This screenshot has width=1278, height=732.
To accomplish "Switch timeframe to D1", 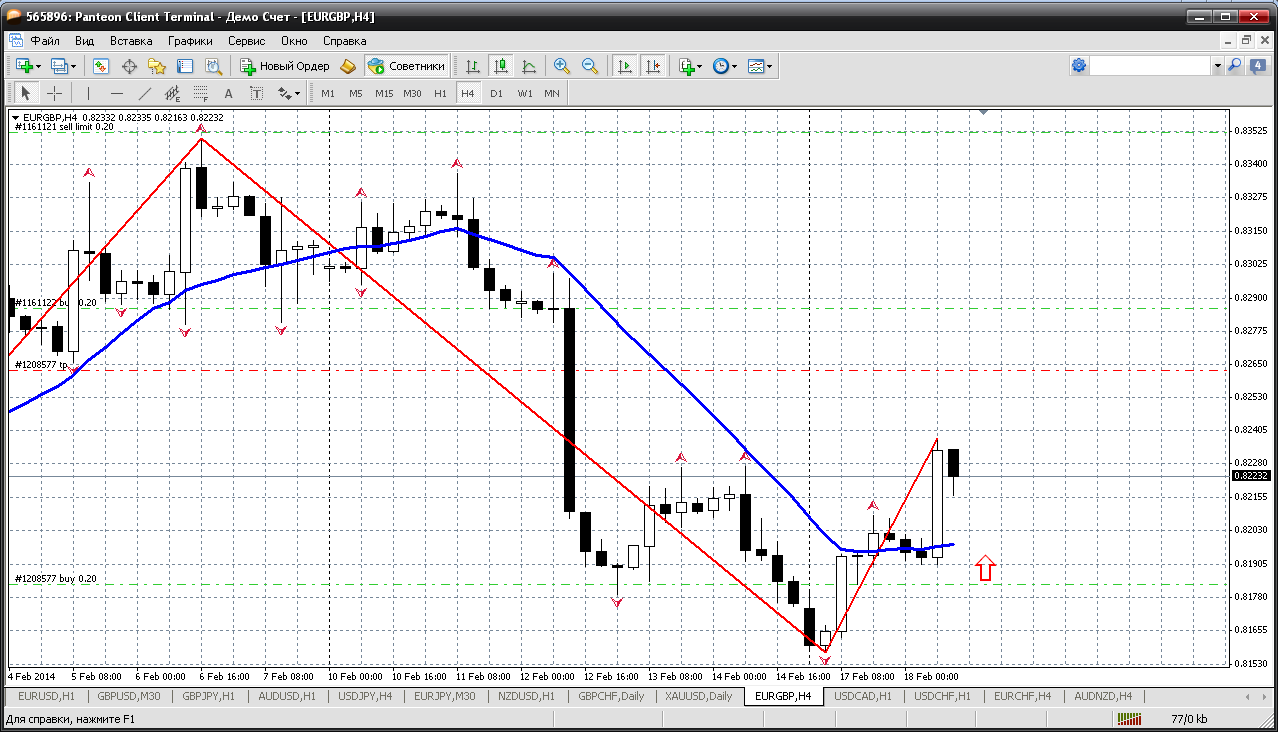I will [x=496, y=93].
